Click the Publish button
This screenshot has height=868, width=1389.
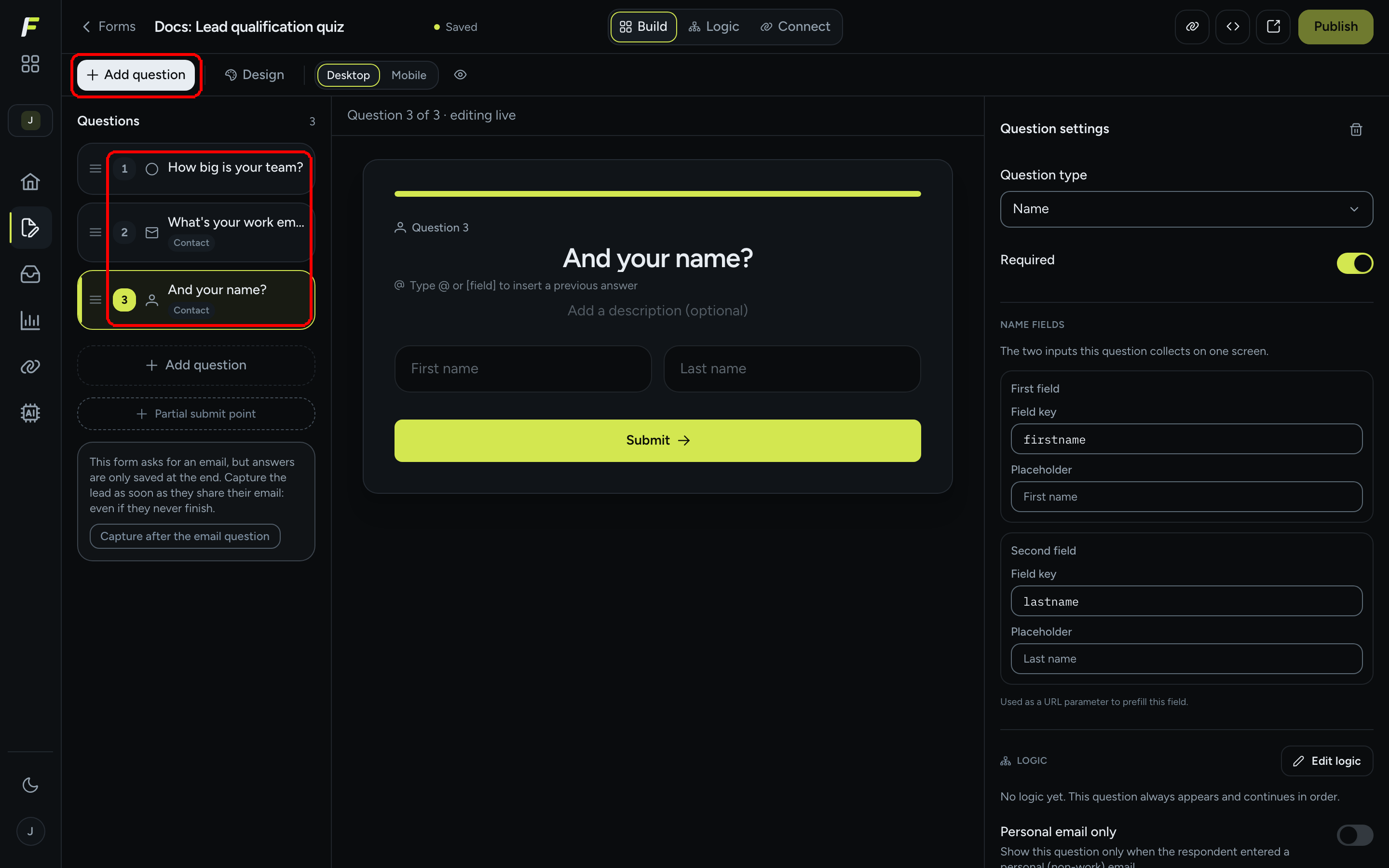click(1335, 27)
